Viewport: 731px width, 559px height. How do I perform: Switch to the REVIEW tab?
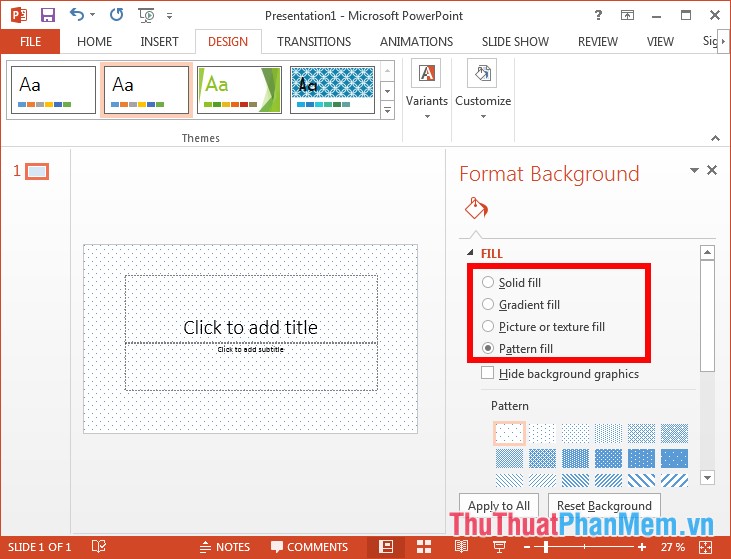coord(598,41)
